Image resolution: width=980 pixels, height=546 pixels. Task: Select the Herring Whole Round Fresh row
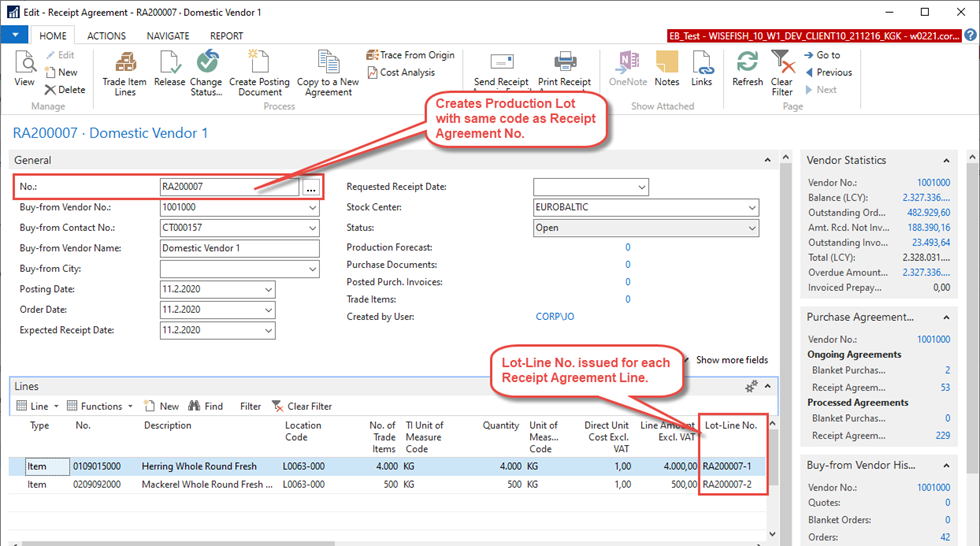pyautogui.click(x=198, y=466)
